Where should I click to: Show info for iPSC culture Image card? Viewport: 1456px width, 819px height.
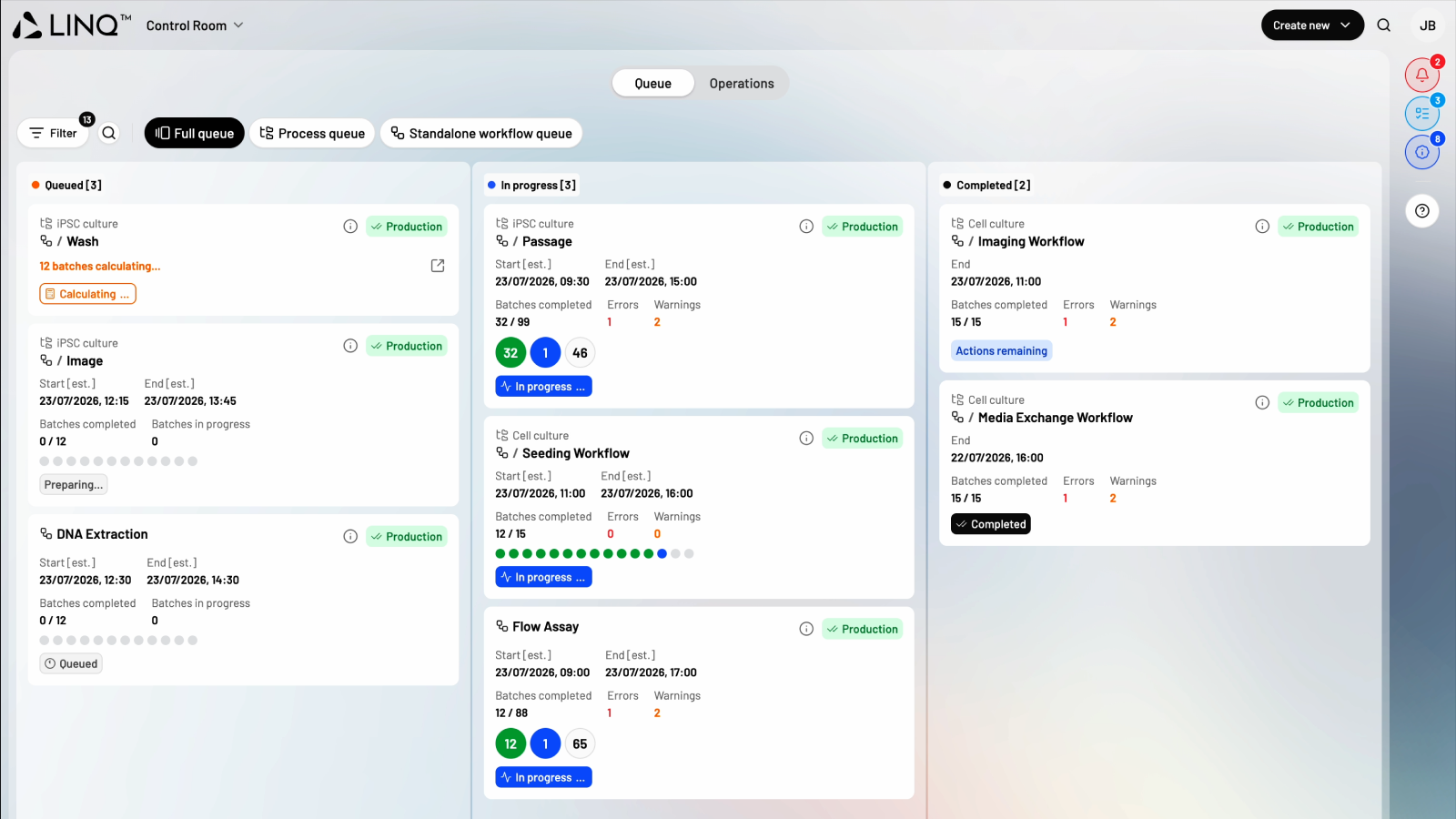tap(350, 346)
